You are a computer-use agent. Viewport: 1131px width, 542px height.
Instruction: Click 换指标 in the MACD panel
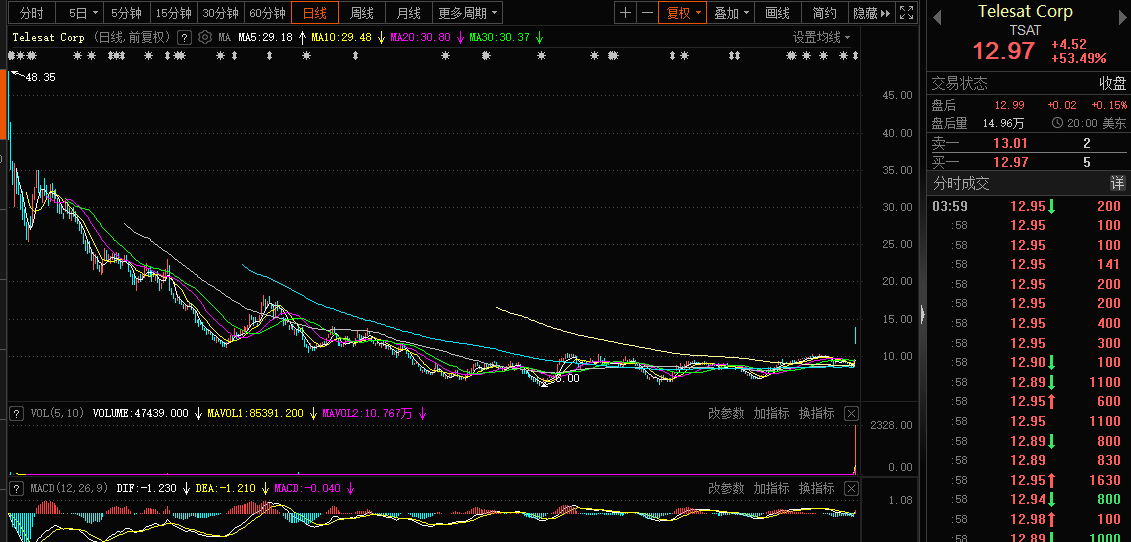[x=817, y=489]
